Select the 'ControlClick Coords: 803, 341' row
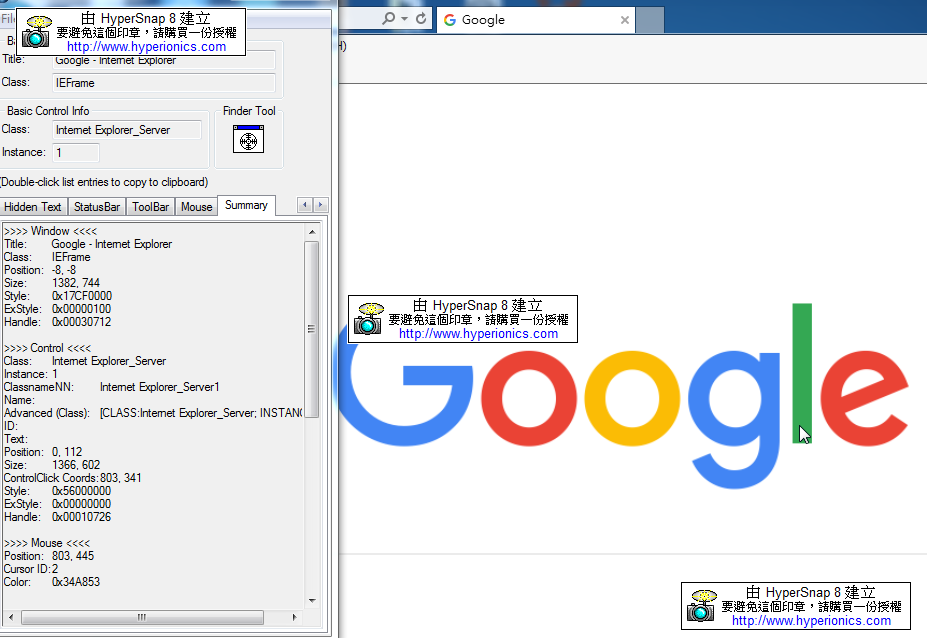This screenshot has height=638, width=927. [73, 478]
